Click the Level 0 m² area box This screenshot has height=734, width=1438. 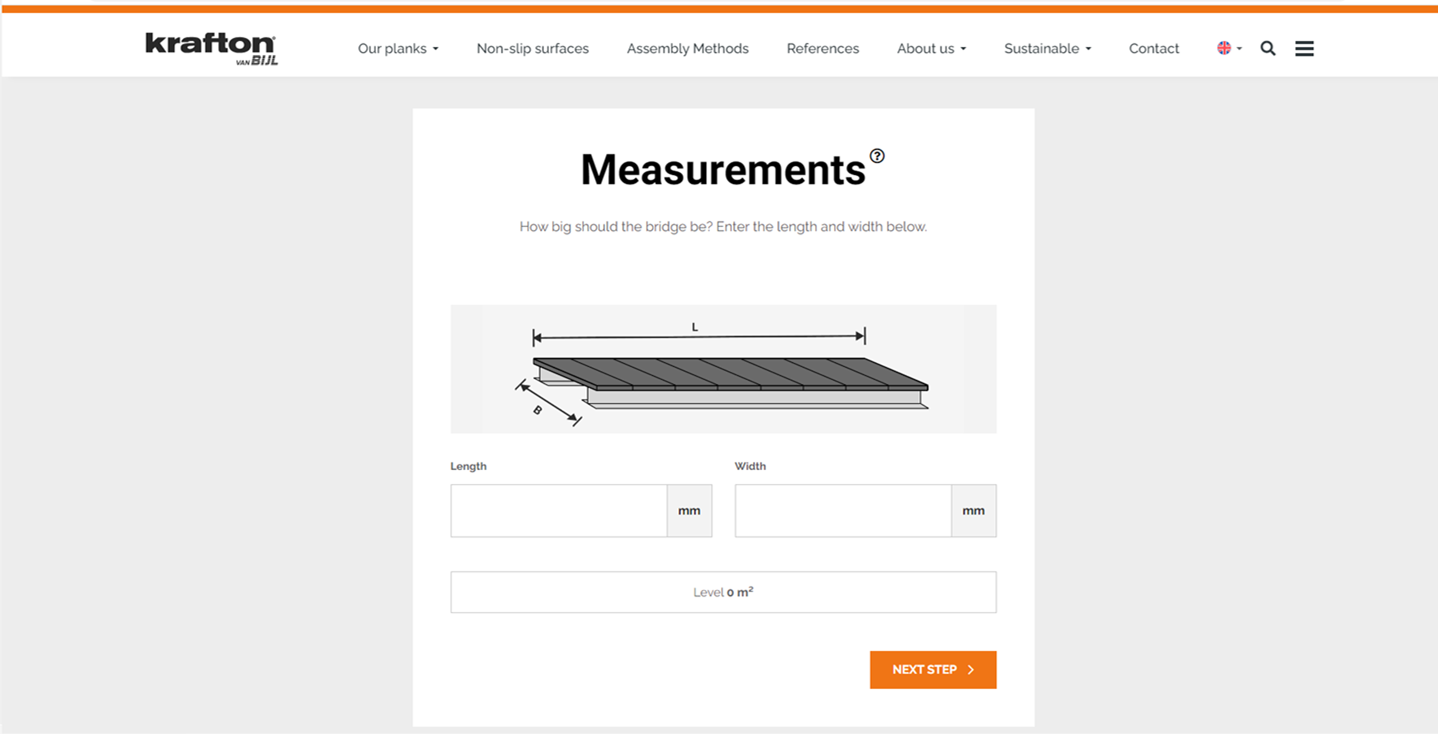(x=723, y=592)
